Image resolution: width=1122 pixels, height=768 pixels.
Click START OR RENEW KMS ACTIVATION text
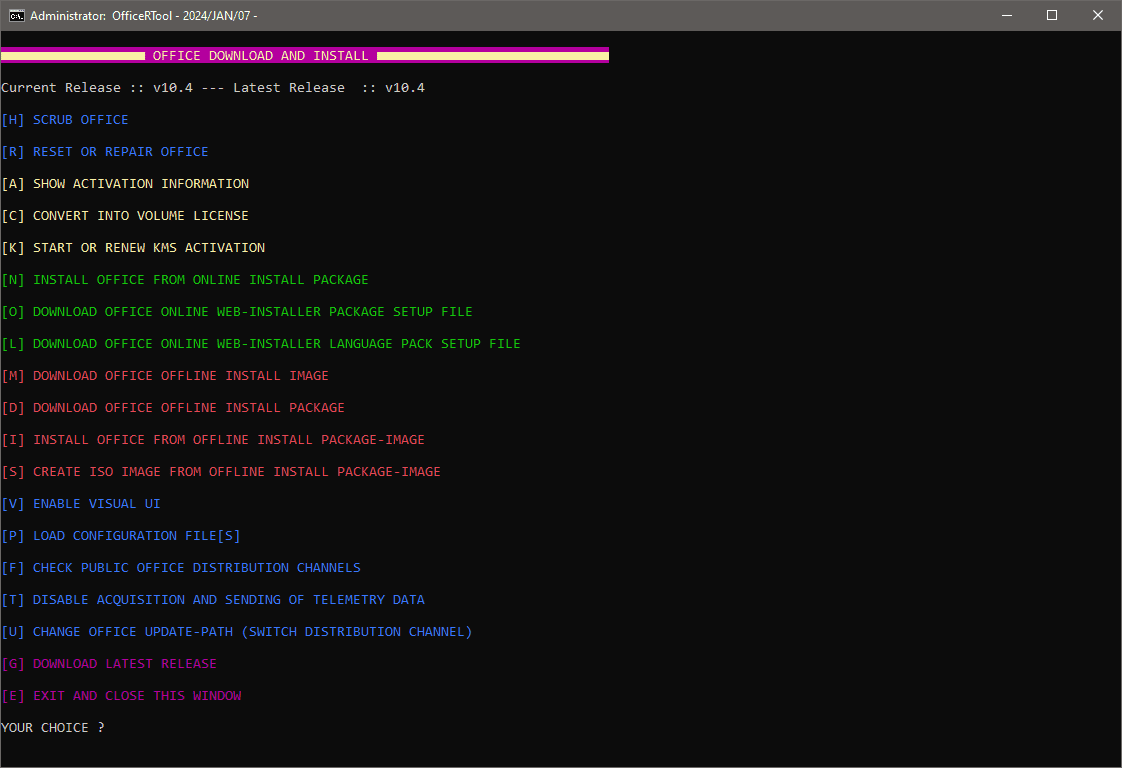click(x=149, y=248)
